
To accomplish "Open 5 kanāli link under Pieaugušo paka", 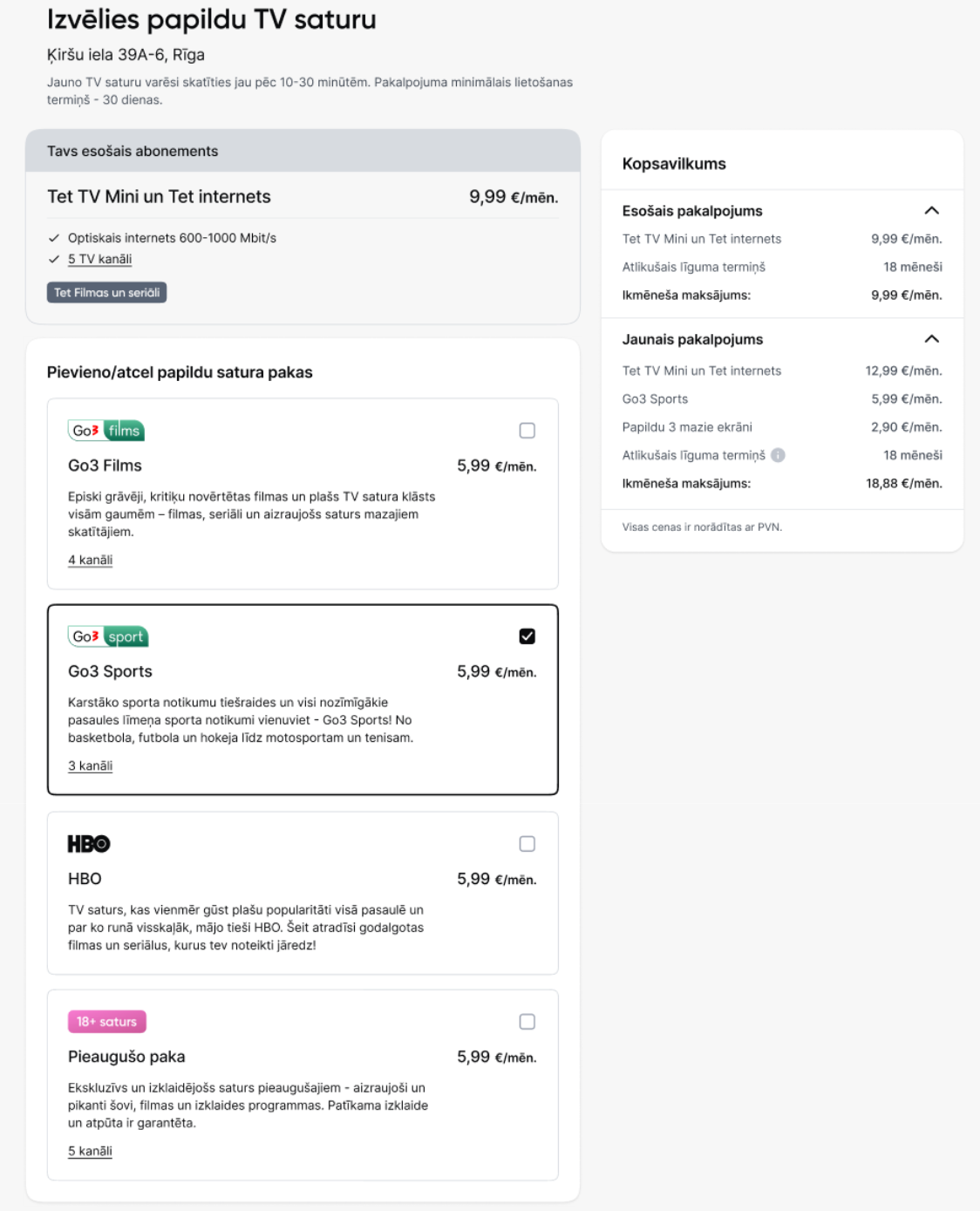I will click(91, 1151).
